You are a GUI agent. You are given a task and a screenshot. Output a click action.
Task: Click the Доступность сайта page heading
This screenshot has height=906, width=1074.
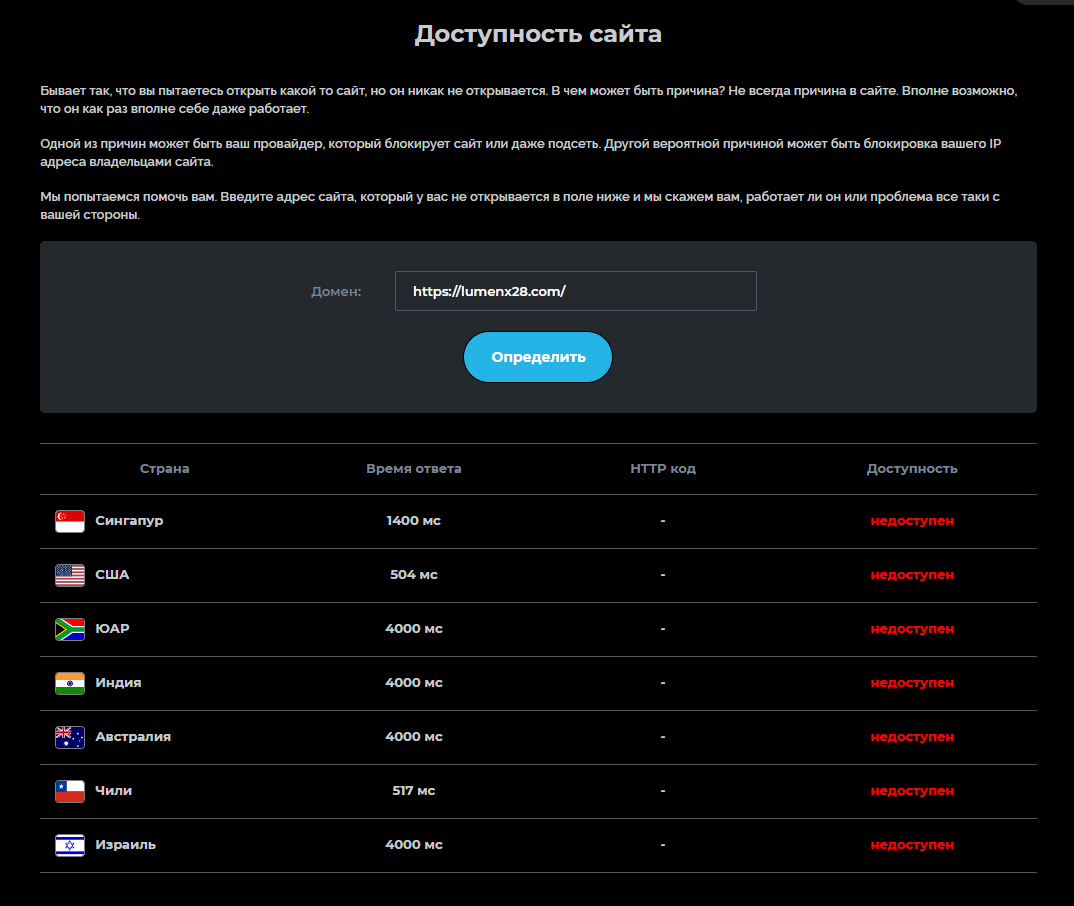(538, 34)
